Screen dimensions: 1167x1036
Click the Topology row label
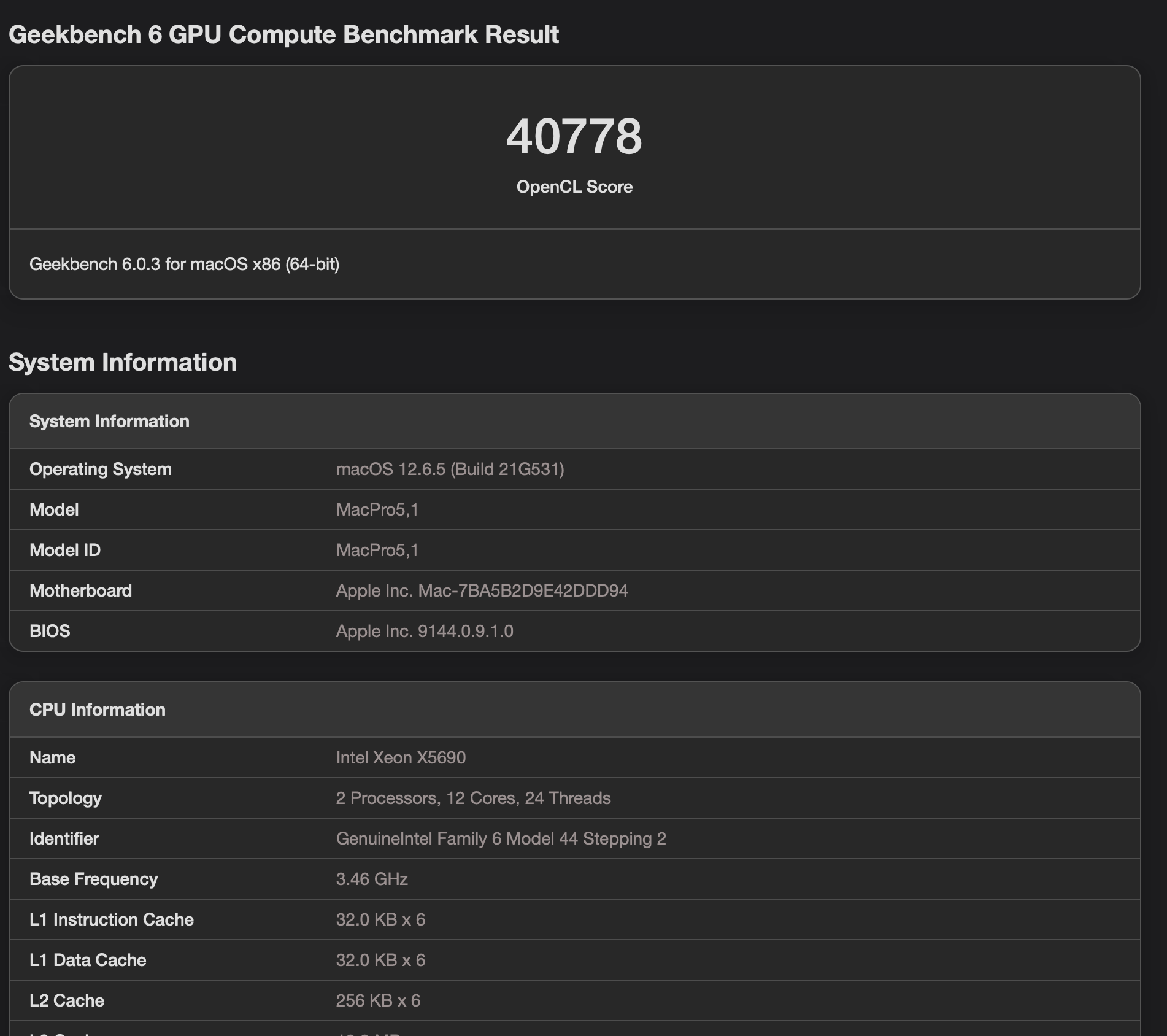(x=66, y=798)
